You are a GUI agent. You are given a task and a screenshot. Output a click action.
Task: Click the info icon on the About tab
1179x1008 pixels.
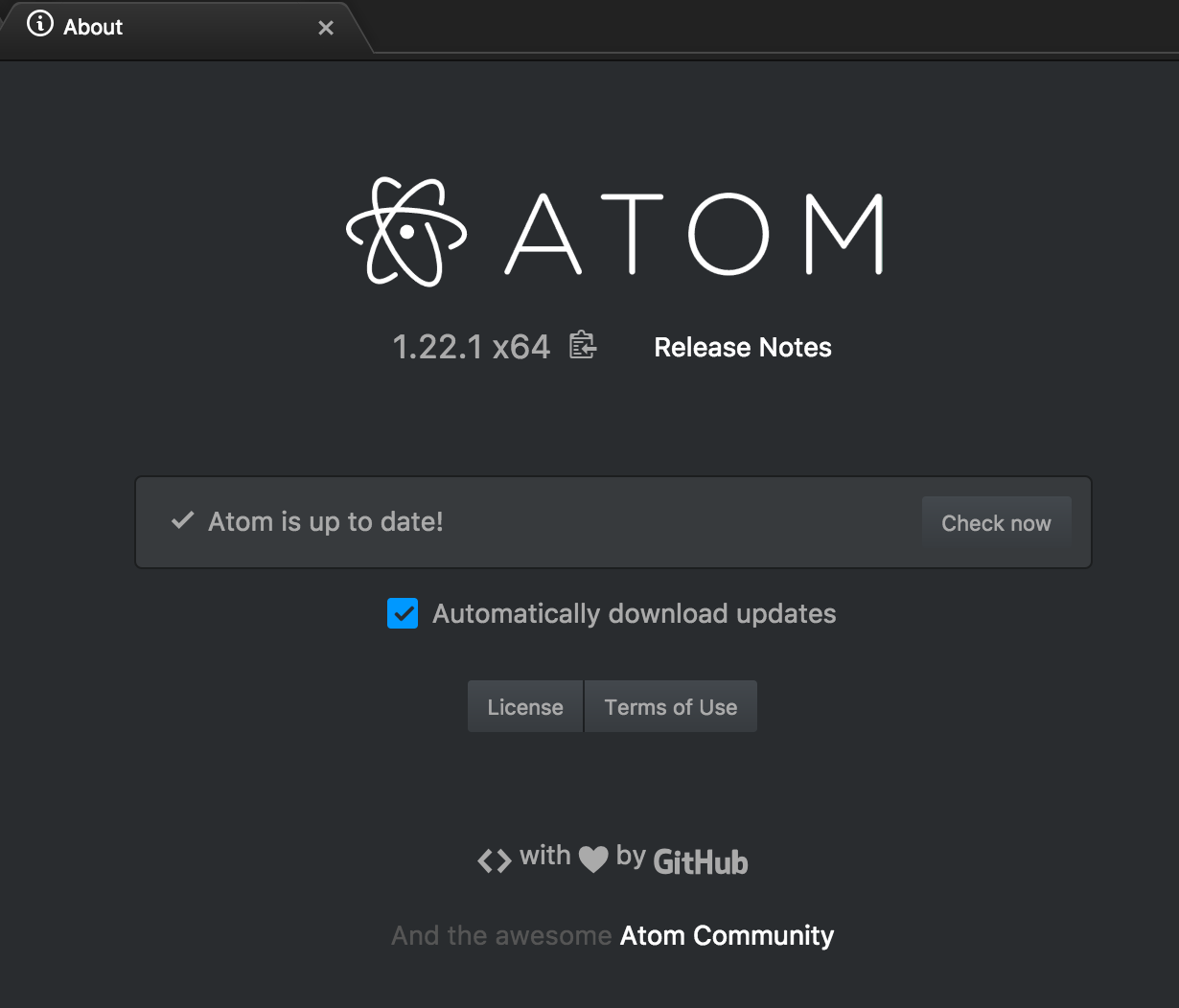click(x=40, y=25)
